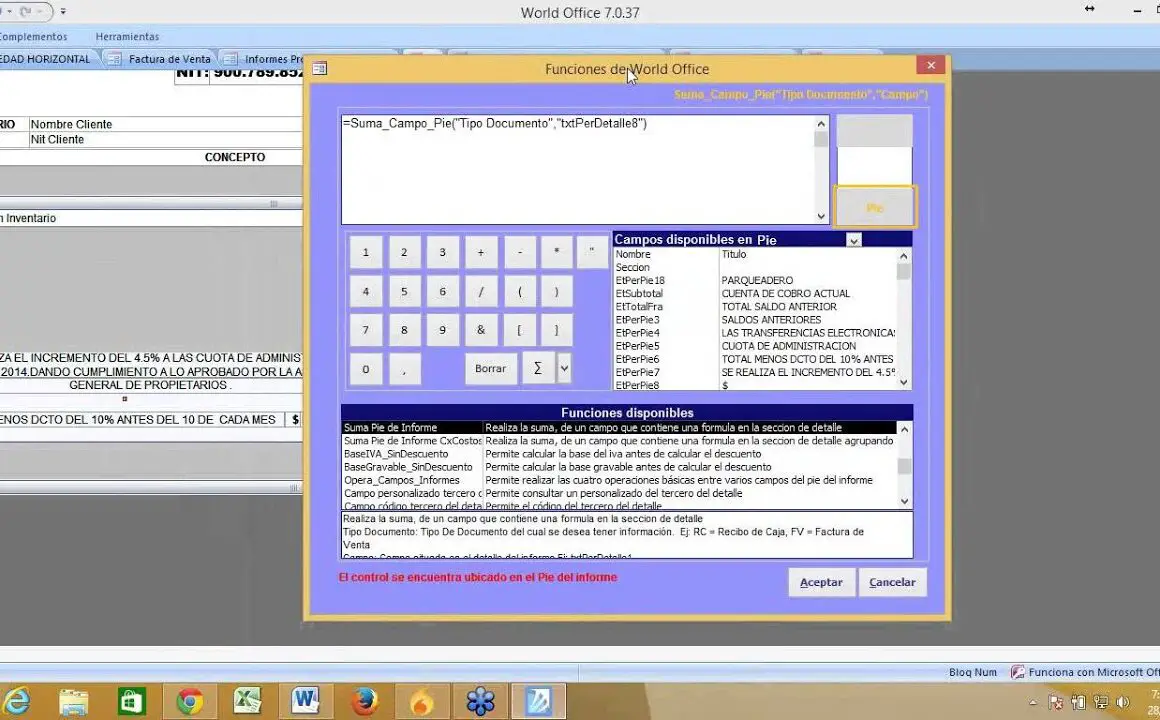Click the Pie section button
This screenshot has width=1160, height=720.
874,206
